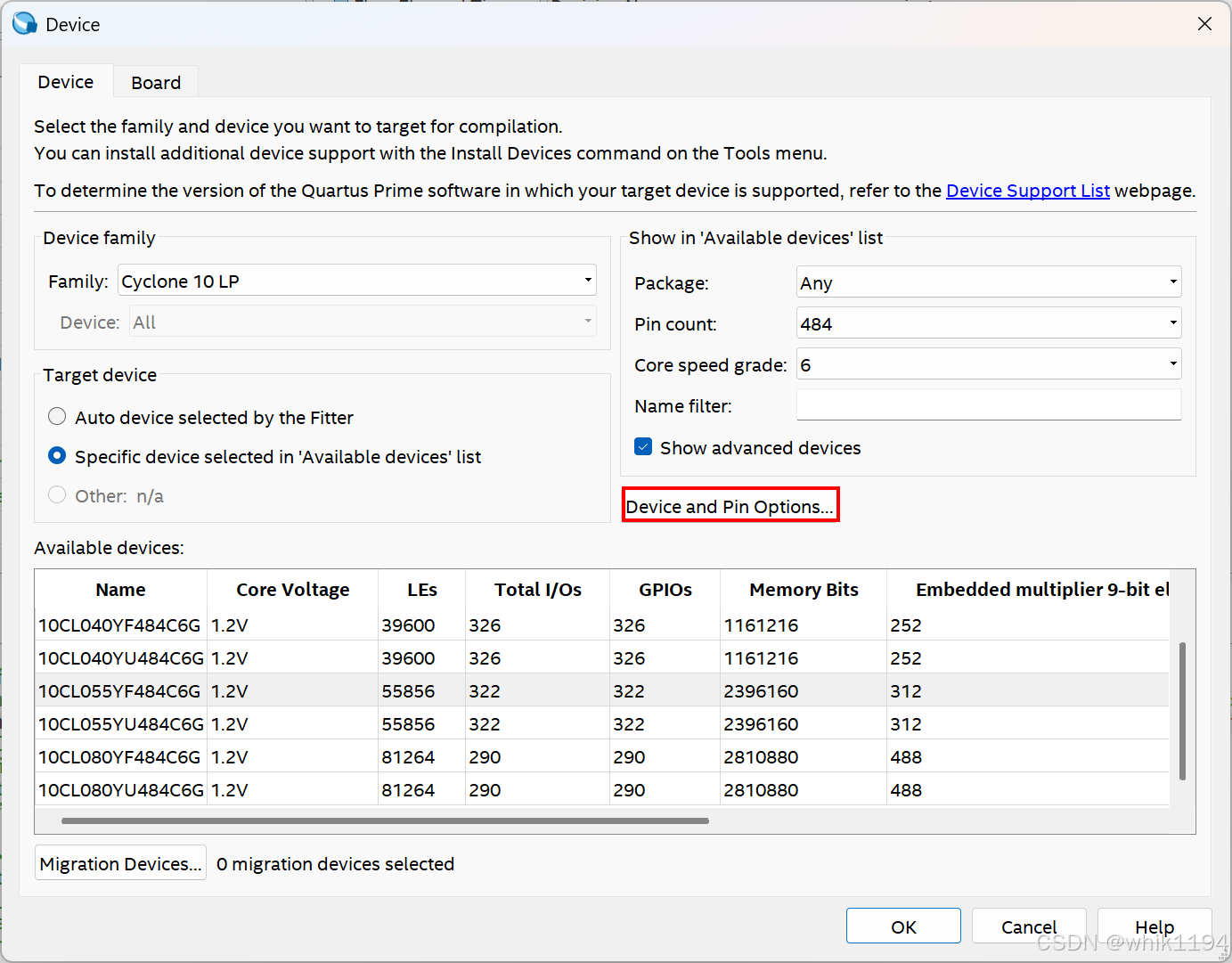Image resolution: width=1232 pixels, height=963 pixels.
Task: Toggle Show advanced devices checkbox
Action: click(x=643, y=447)
